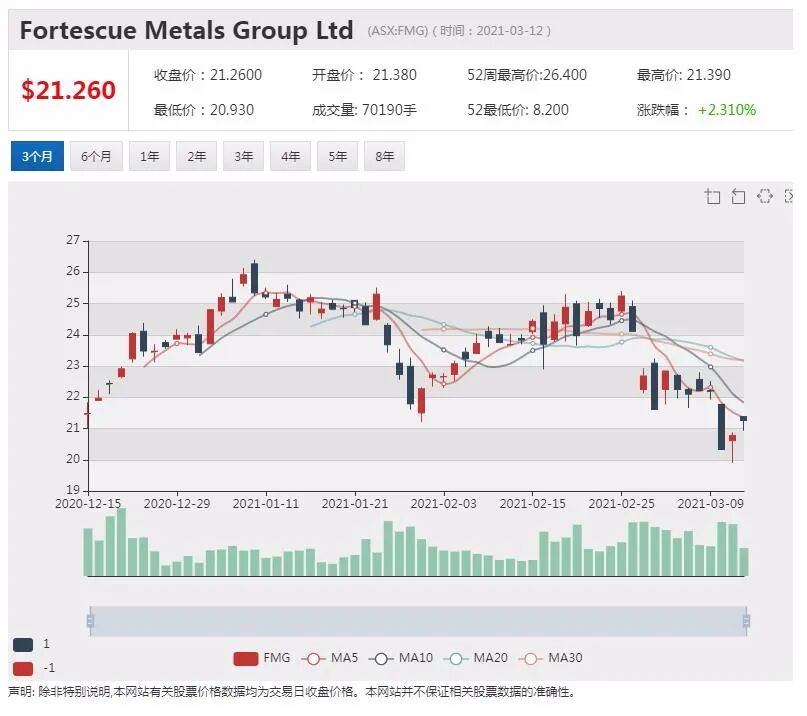
Task: Click the 最低价 20.930 value
Action: click(232, 110)
